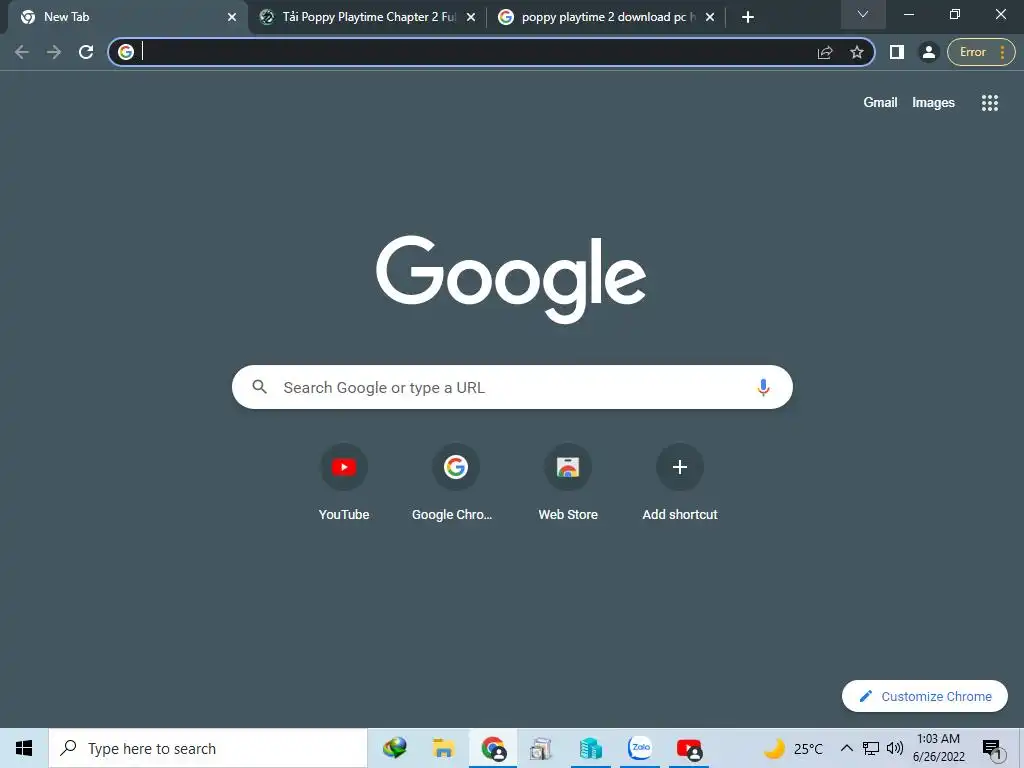
Task: Switch to Chrome taskbar icon
Action: coord(493,748)
